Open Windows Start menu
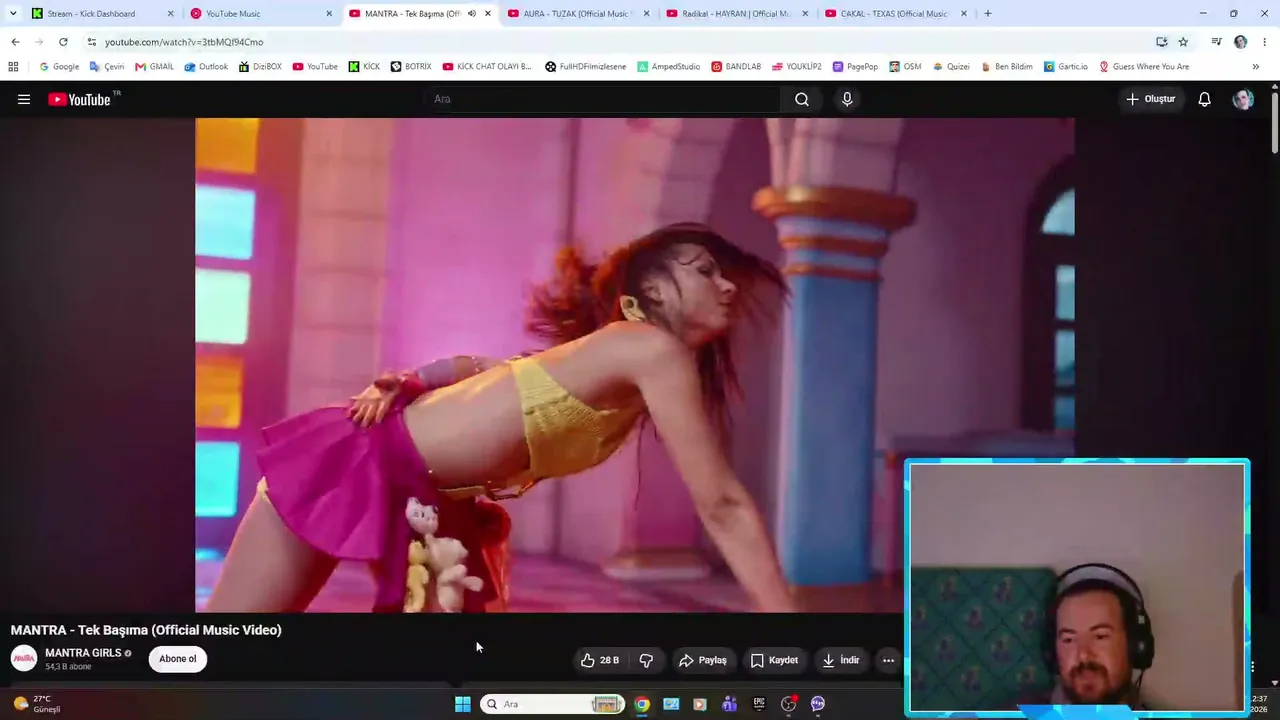This screenshot has height=720, width=1280. [463, 704]
